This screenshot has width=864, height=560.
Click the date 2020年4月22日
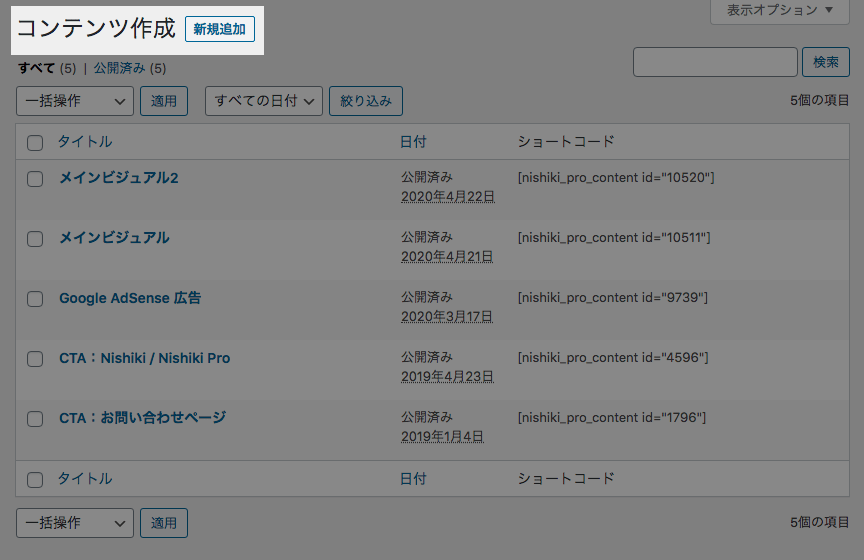pyautogui.click(x=448, y=197)
